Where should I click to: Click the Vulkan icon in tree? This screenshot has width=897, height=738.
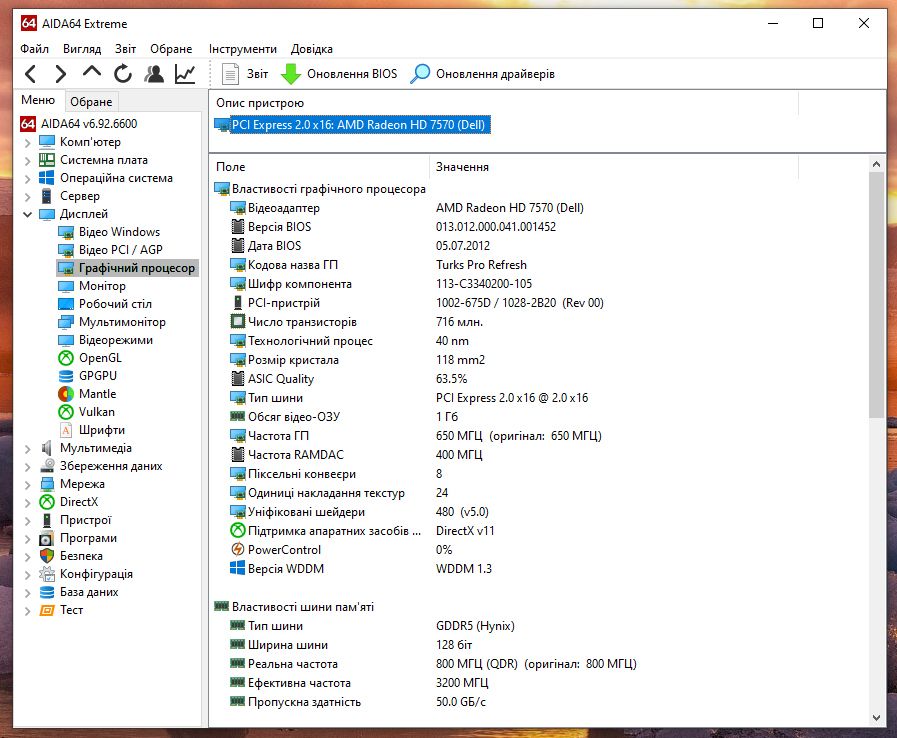[66, 412]
